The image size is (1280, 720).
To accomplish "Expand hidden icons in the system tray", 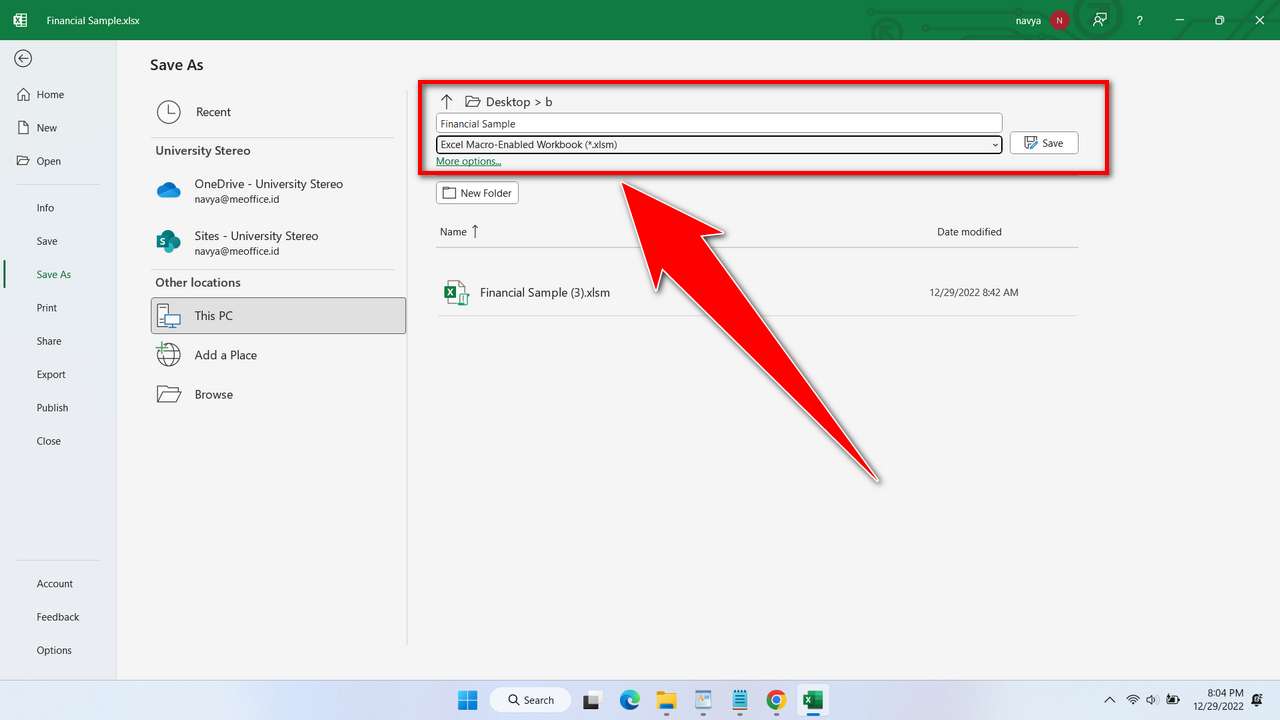I will point(1109,700).
